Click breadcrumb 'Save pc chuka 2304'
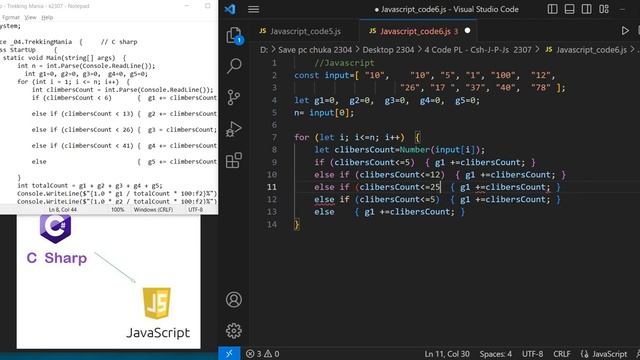 click(315, 50)
